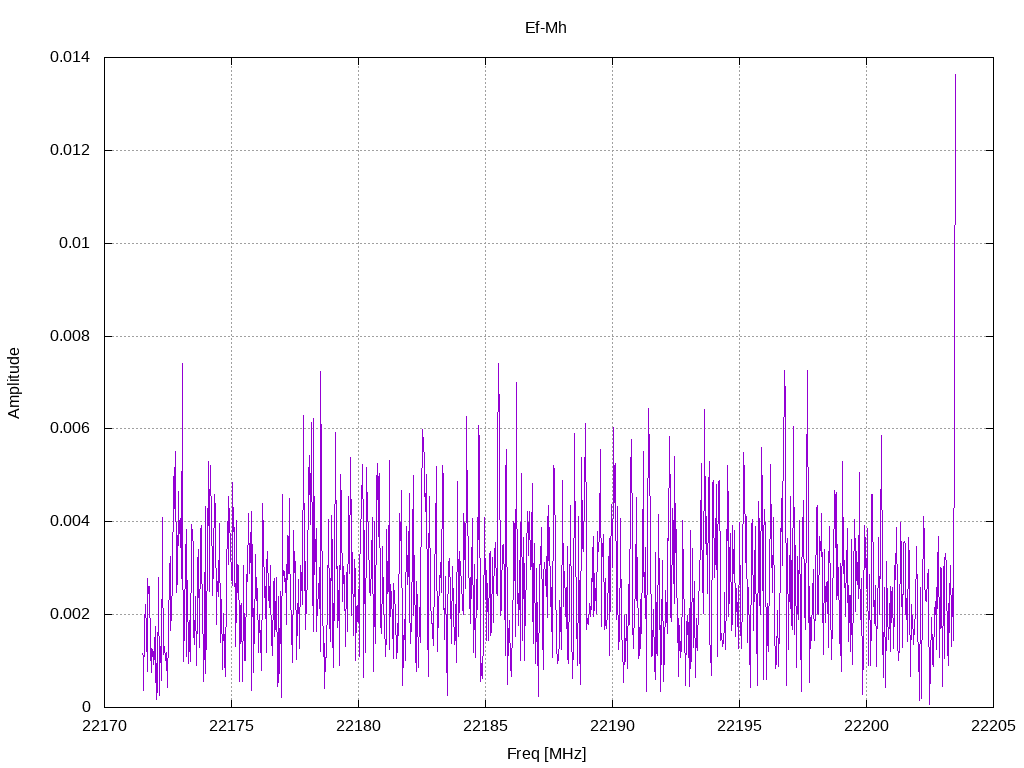1024x768 pixels.
Task: Click the 0.01 y-axis tick label
Action: pos(74,243)
